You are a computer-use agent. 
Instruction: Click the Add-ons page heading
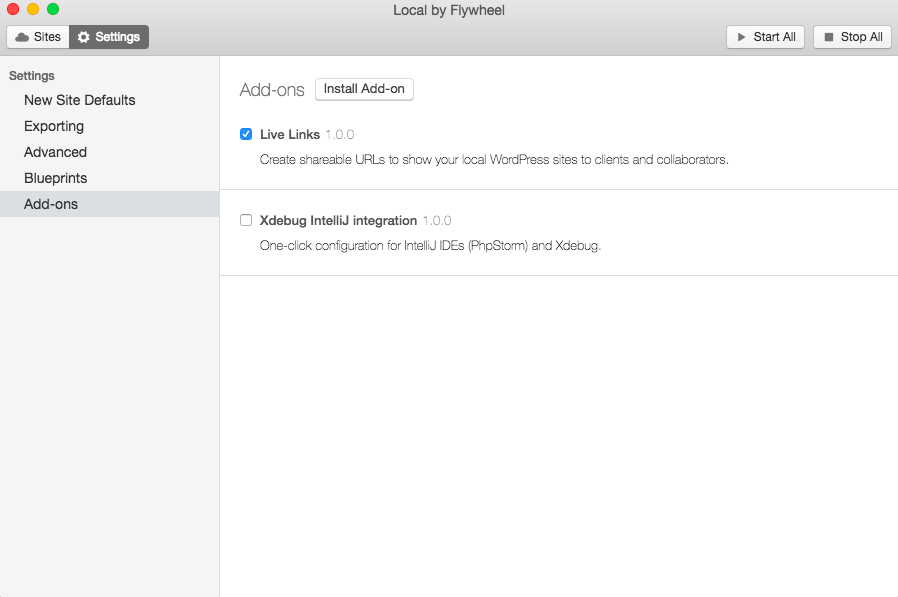(x=272, y=90)
